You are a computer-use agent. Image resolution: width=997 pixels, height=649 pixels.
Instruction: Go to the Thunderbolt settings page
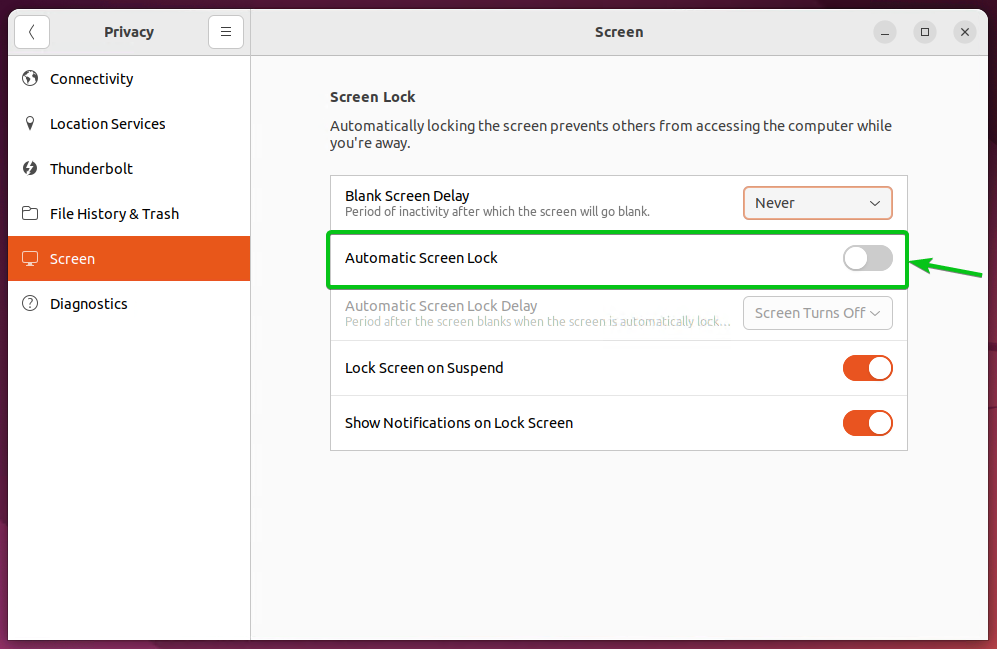(x=91, y=169)
